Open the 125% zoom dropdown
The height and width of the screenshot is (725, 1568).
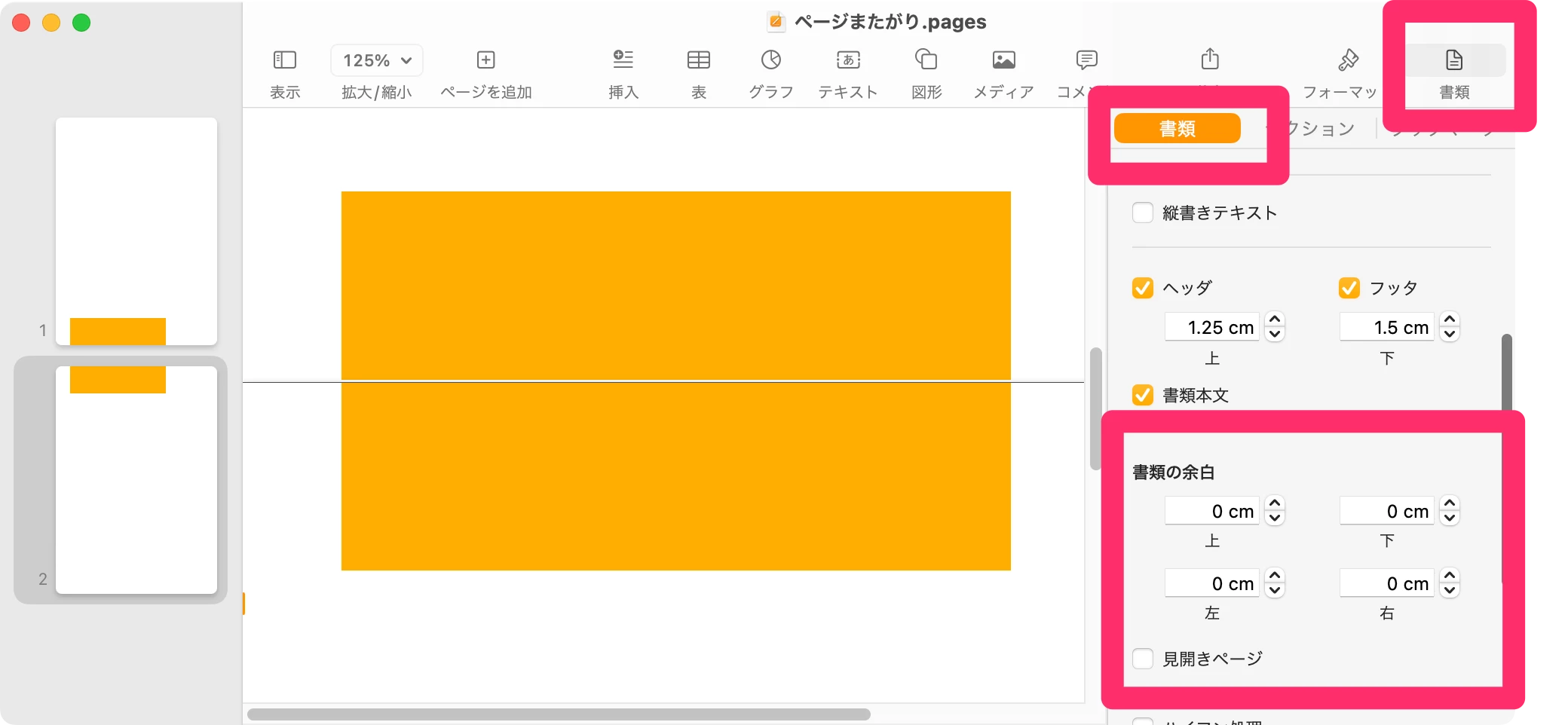point(377,60)
